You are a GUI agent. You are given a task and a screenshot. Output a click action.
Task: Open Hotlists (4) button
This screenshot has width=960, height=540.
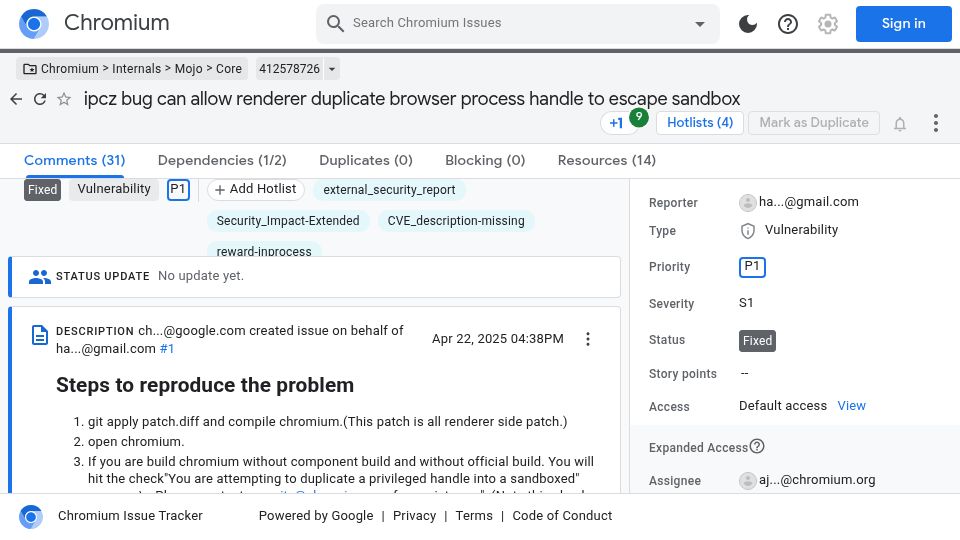click(700, 123)
